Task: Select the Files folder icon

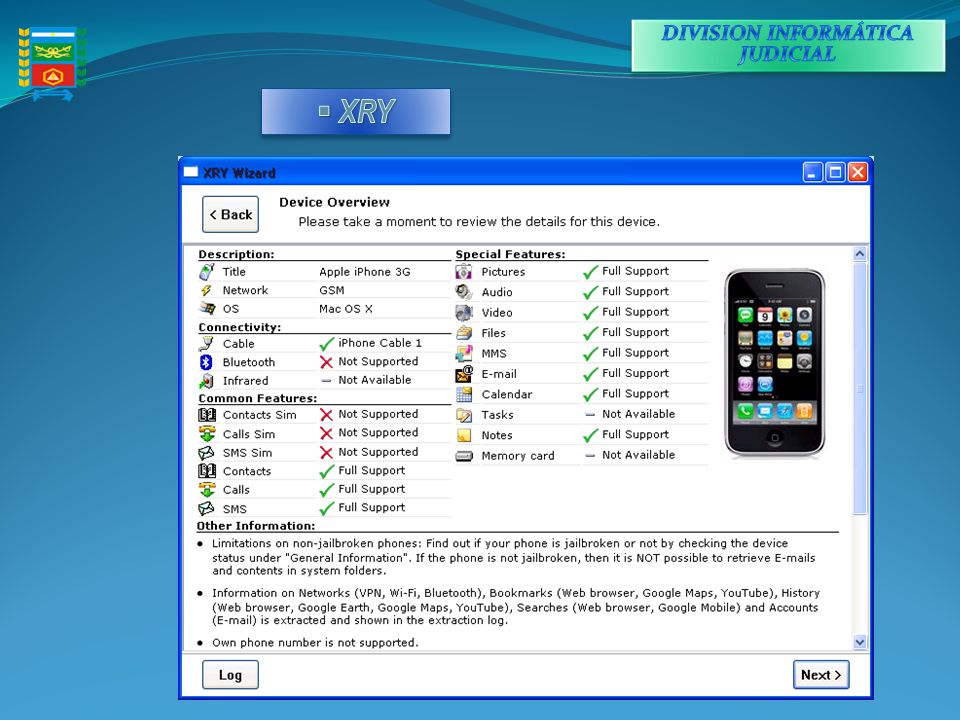Action: click(464, 332)
